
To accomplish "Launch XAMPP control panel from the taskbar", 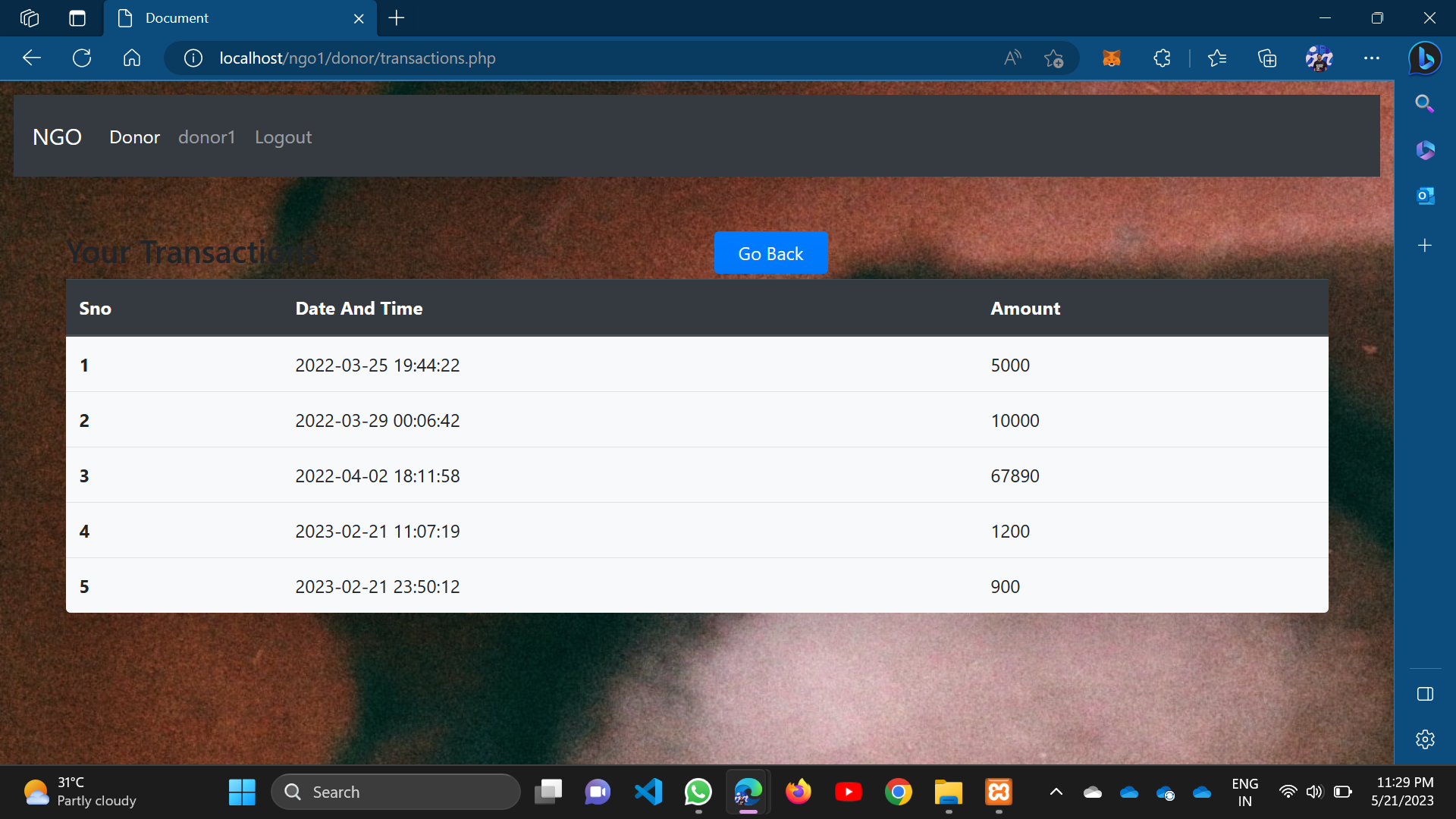I will 999,791.
